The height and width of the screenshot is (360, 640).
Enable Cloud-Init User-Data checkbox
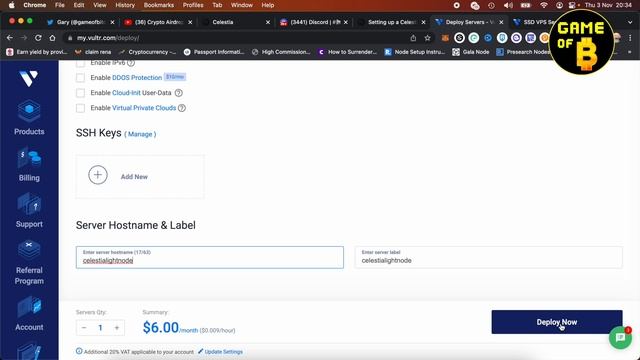click(80, 93)
